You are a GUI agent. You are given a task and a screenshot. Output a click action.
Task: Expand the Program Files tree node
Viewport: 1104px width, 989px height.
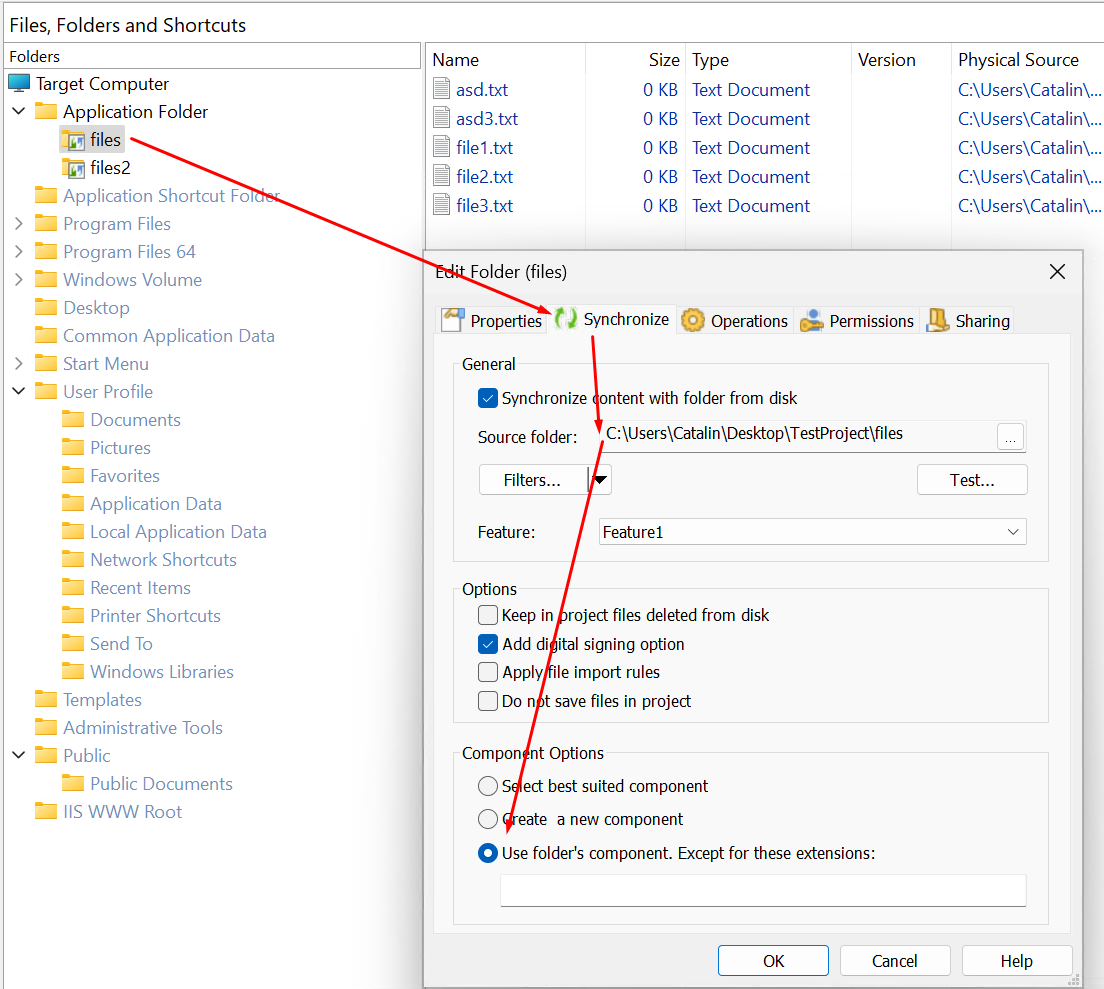pos(19,224)
